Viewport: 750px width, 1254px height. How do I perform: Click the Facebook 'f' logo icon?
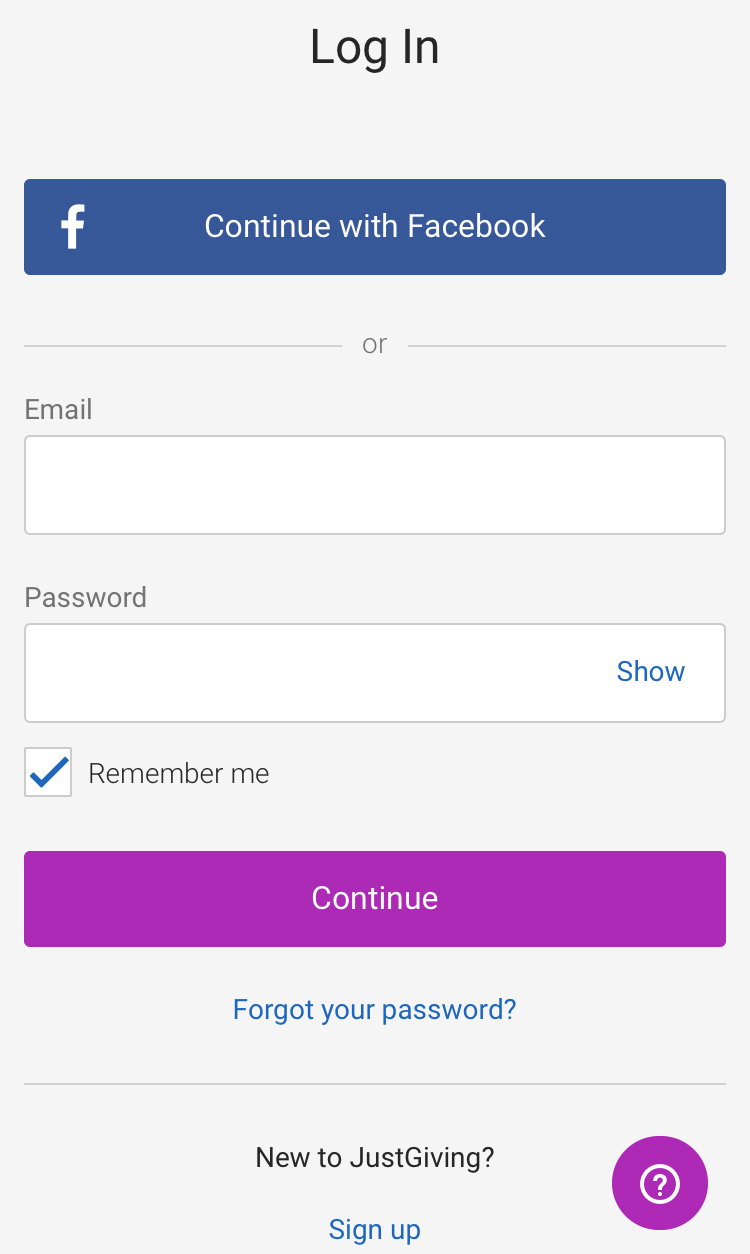click(73, 227)
